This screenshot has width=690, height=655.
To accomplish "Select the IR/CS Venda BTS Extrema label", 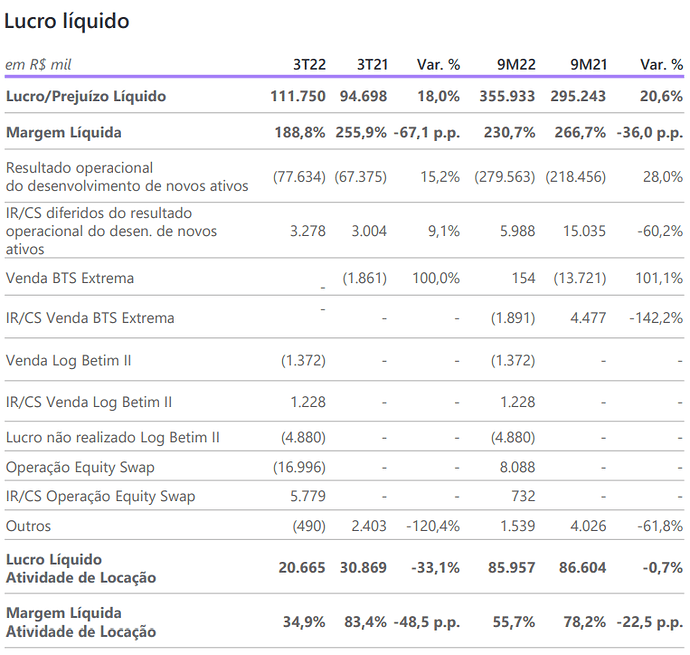I will [x=90, y=318].
